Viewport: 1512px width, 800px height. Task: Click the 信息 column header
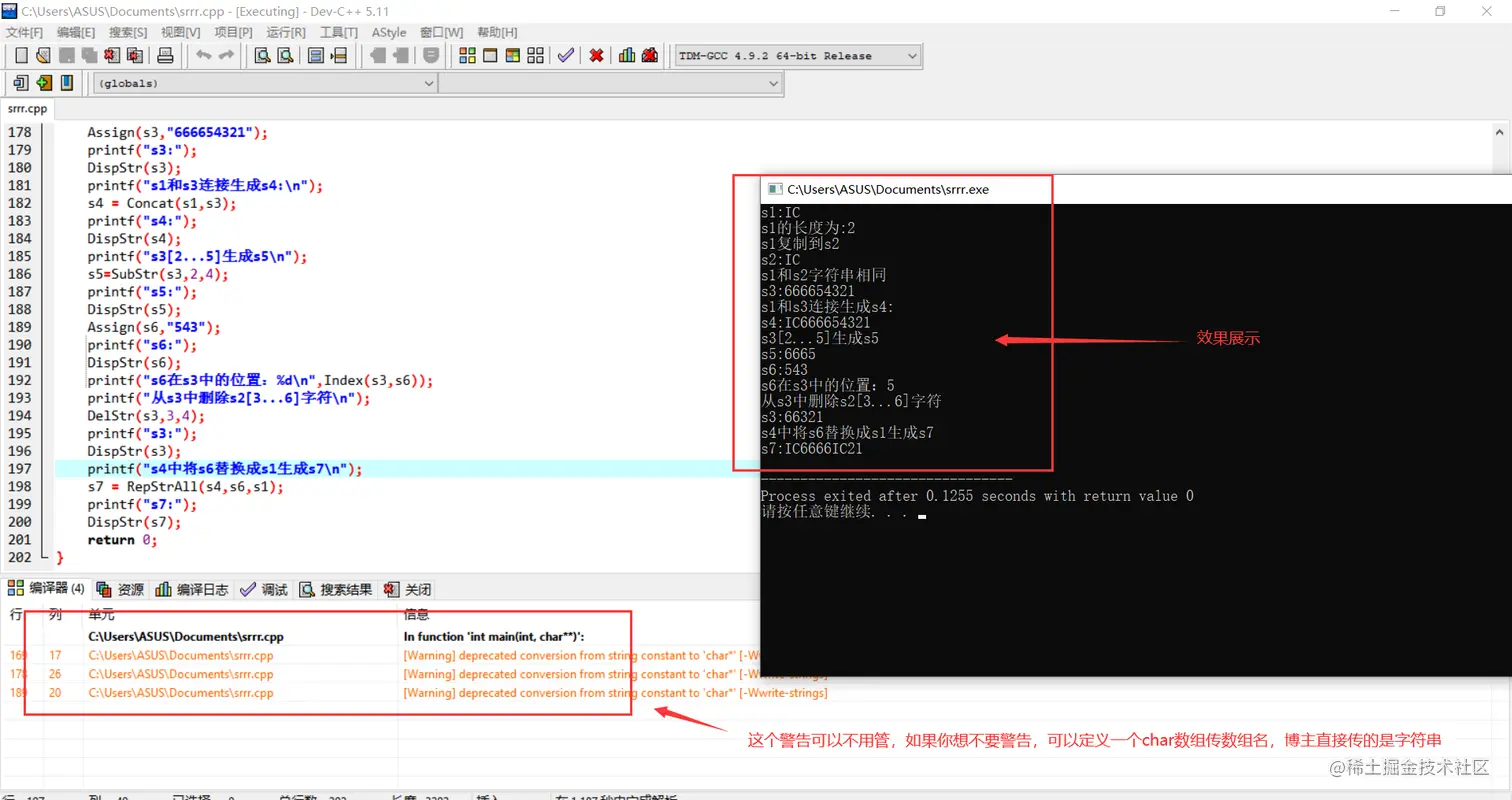pos(417,614)
